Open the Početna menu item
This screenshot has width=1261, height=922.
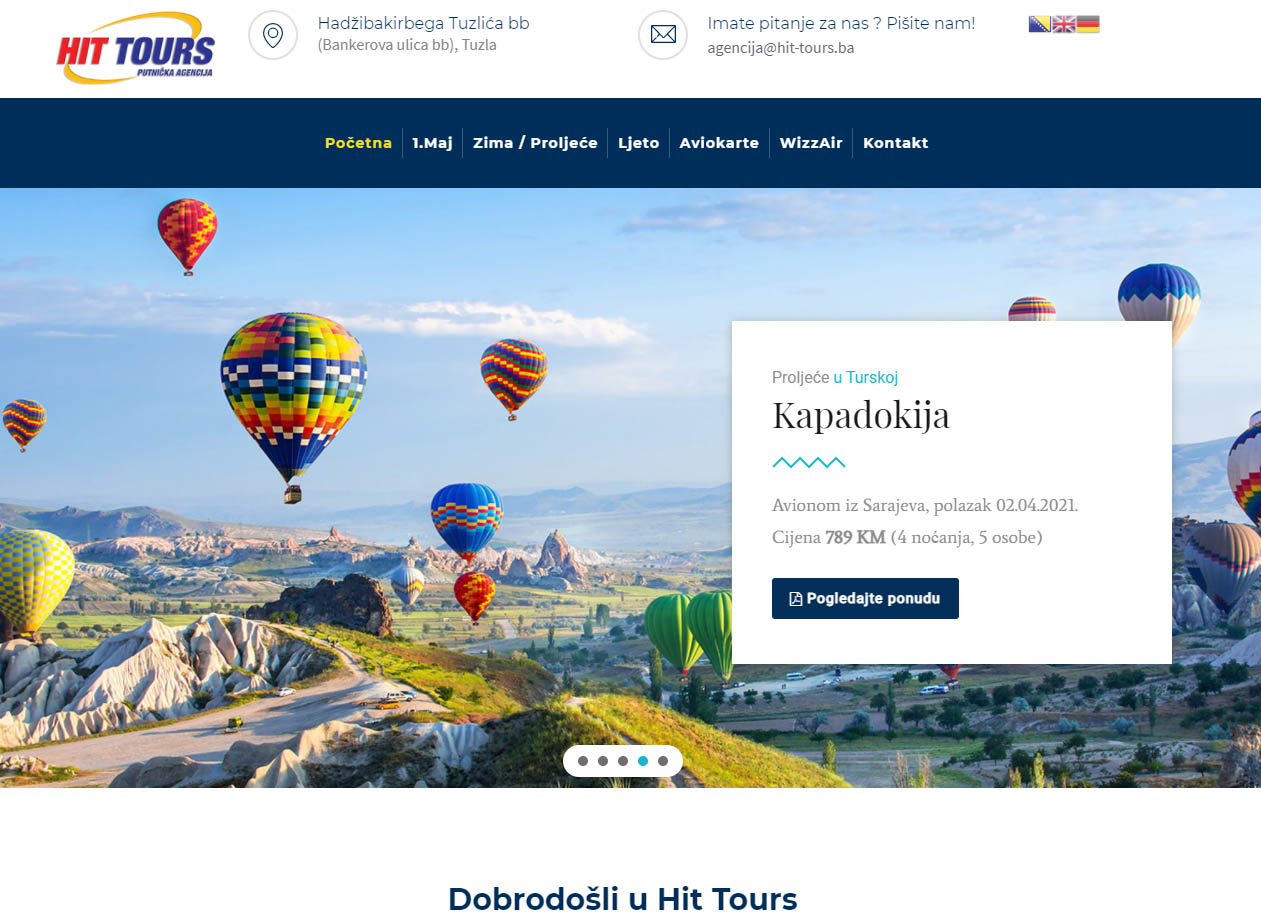358,143
